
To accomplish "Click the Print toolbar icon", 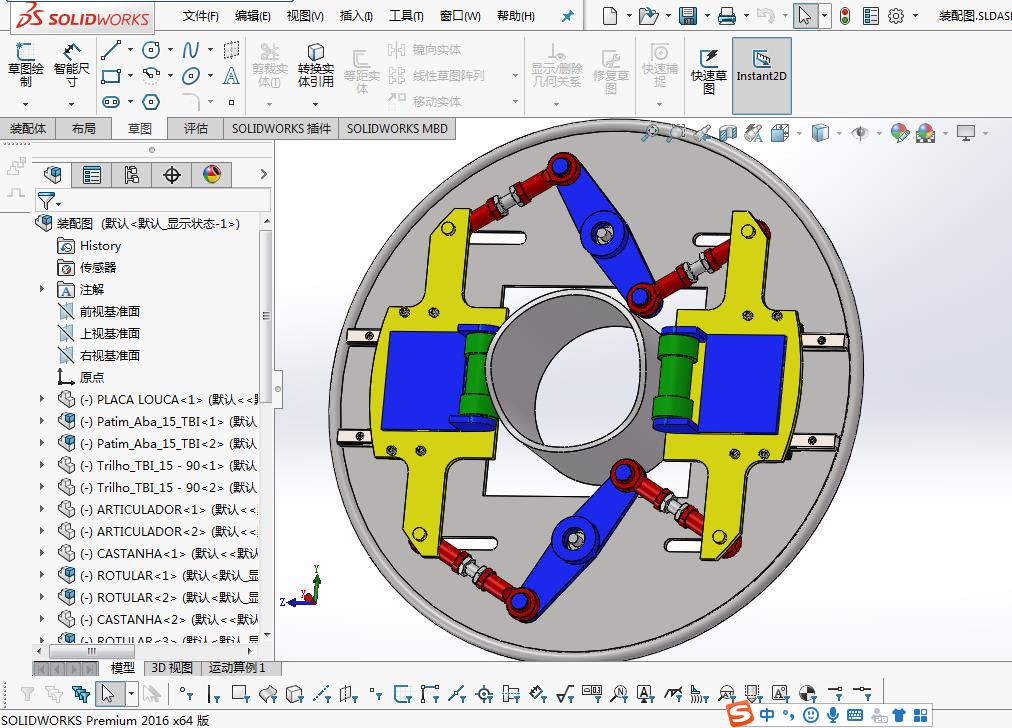I will pos(727,15).
